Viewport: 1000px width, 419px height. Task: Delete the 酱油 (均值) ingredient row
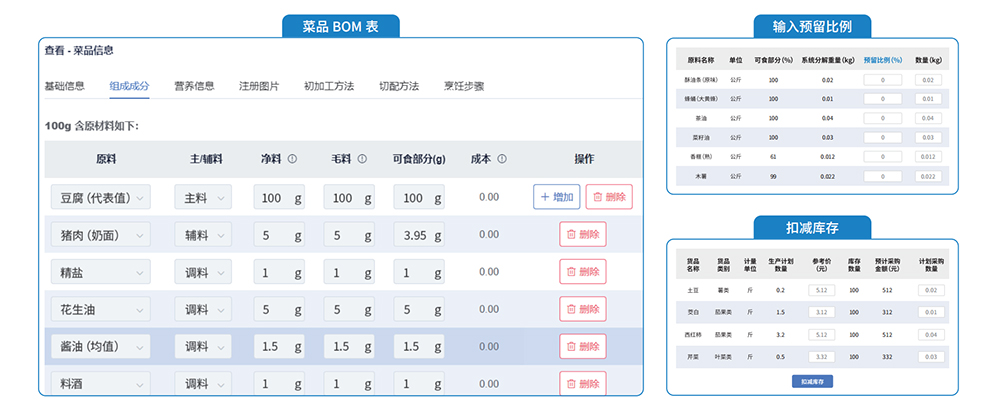(583, 346)
